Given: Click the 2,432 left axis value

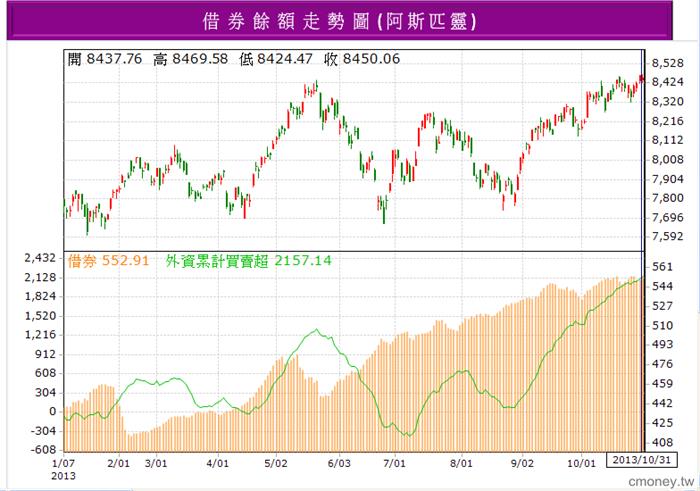Looking at the screenshot, I should point(40,258).
